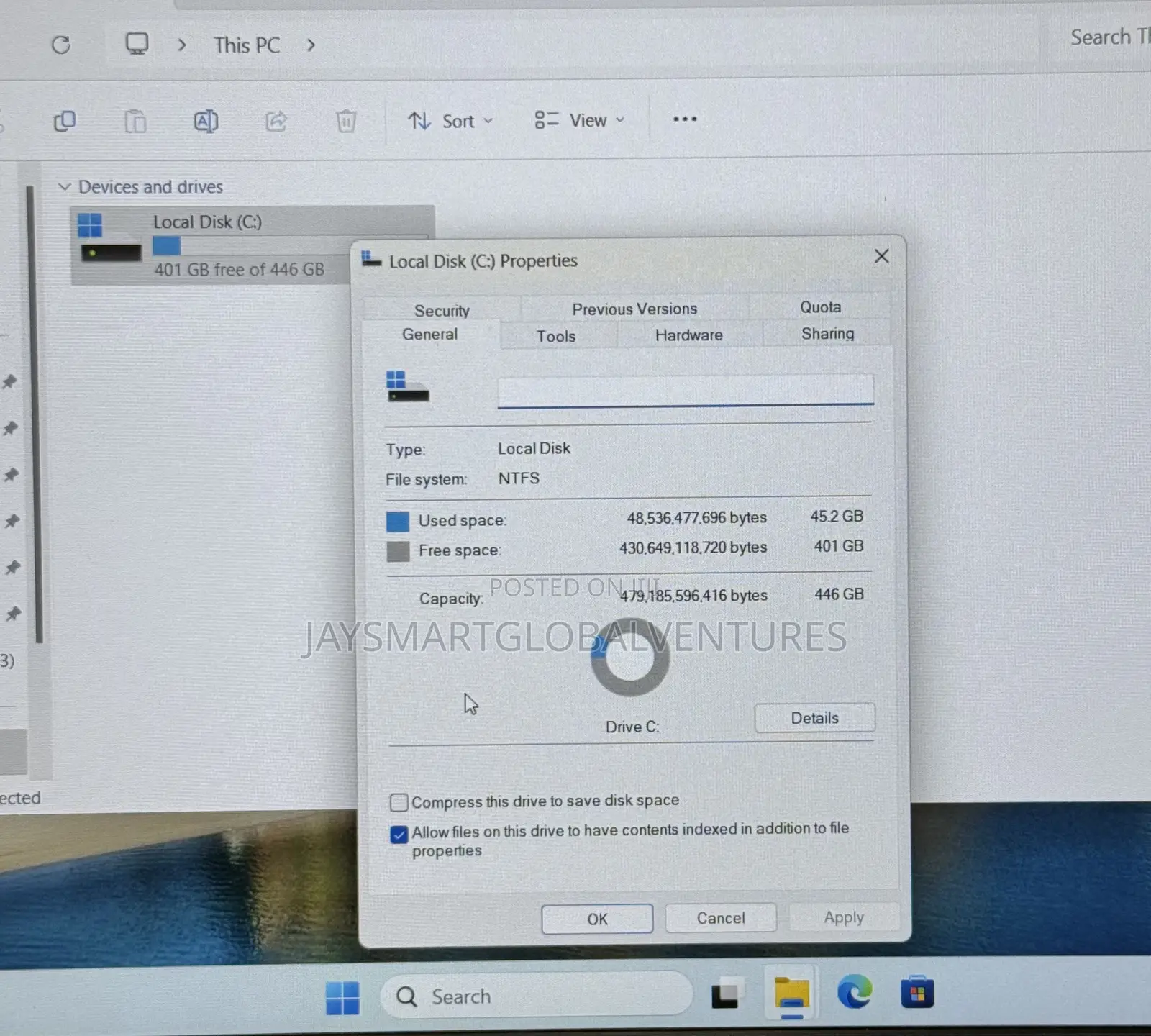Screen dimensions: 1151x1036
Task: Click the This PC monitor icon in address bar
Action: coord(137,44)
